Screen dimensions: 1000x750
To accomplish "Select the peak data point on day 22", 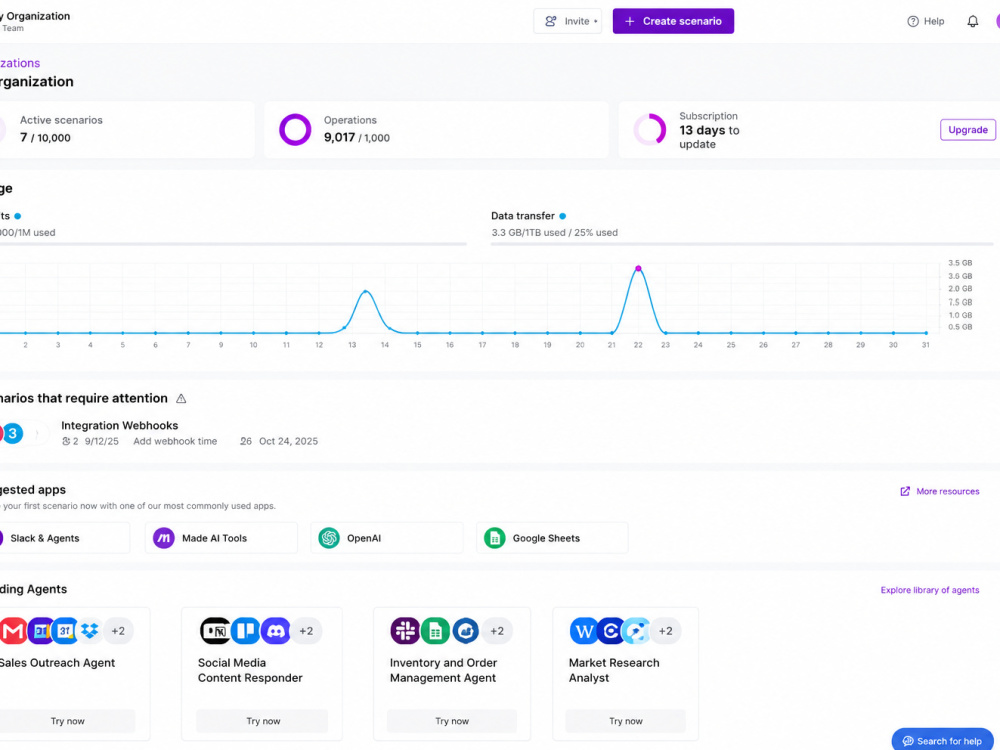I will [x=638, y=268].
